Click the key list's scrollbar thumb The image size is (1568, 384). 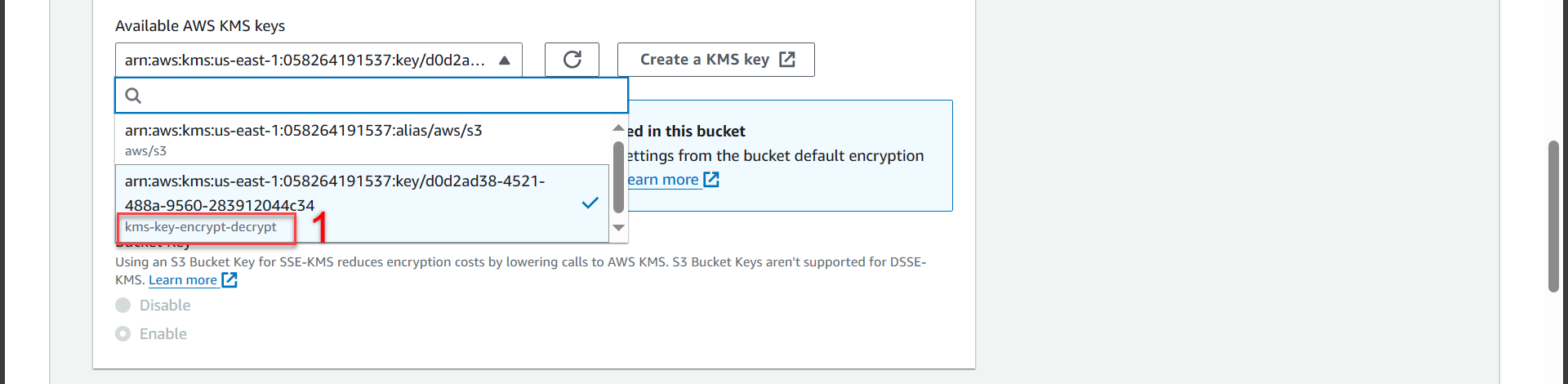tap(618, 176)
